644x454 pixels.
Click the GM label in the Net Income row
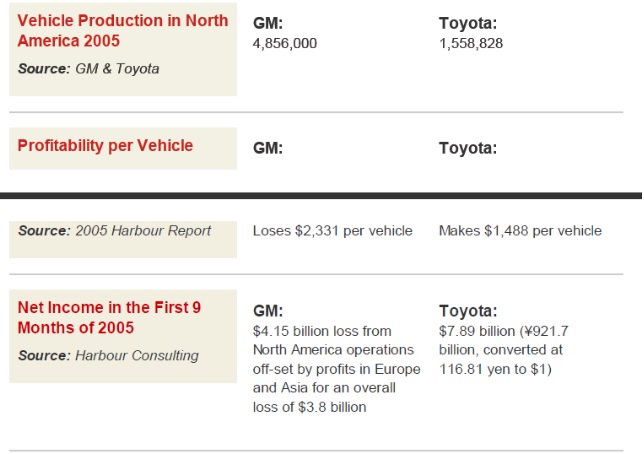[x=268, y=310]
